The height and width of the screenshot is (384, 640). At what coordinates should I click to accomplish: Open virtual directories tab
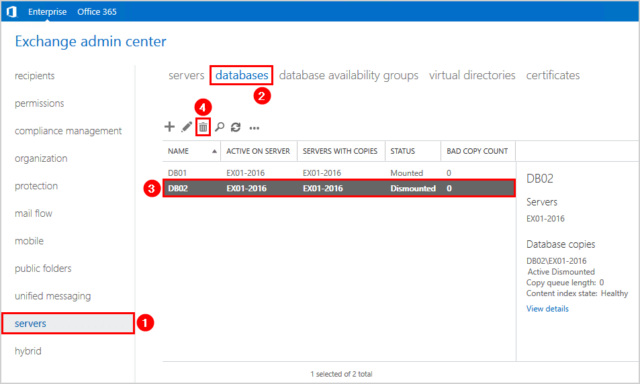[472, 75]
